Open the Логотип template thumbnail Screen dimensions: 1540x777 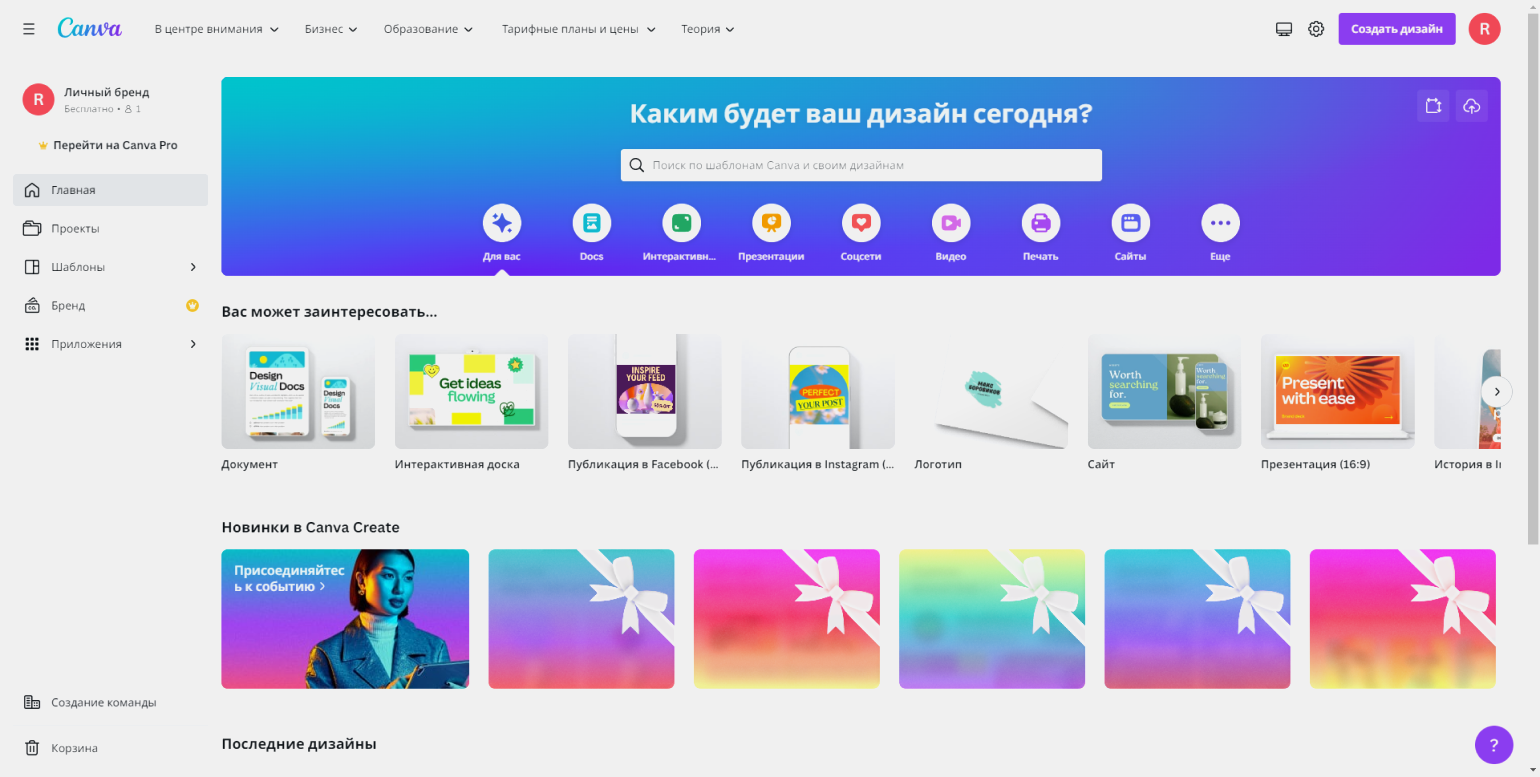pyautogui.click(x=991, y=391)
